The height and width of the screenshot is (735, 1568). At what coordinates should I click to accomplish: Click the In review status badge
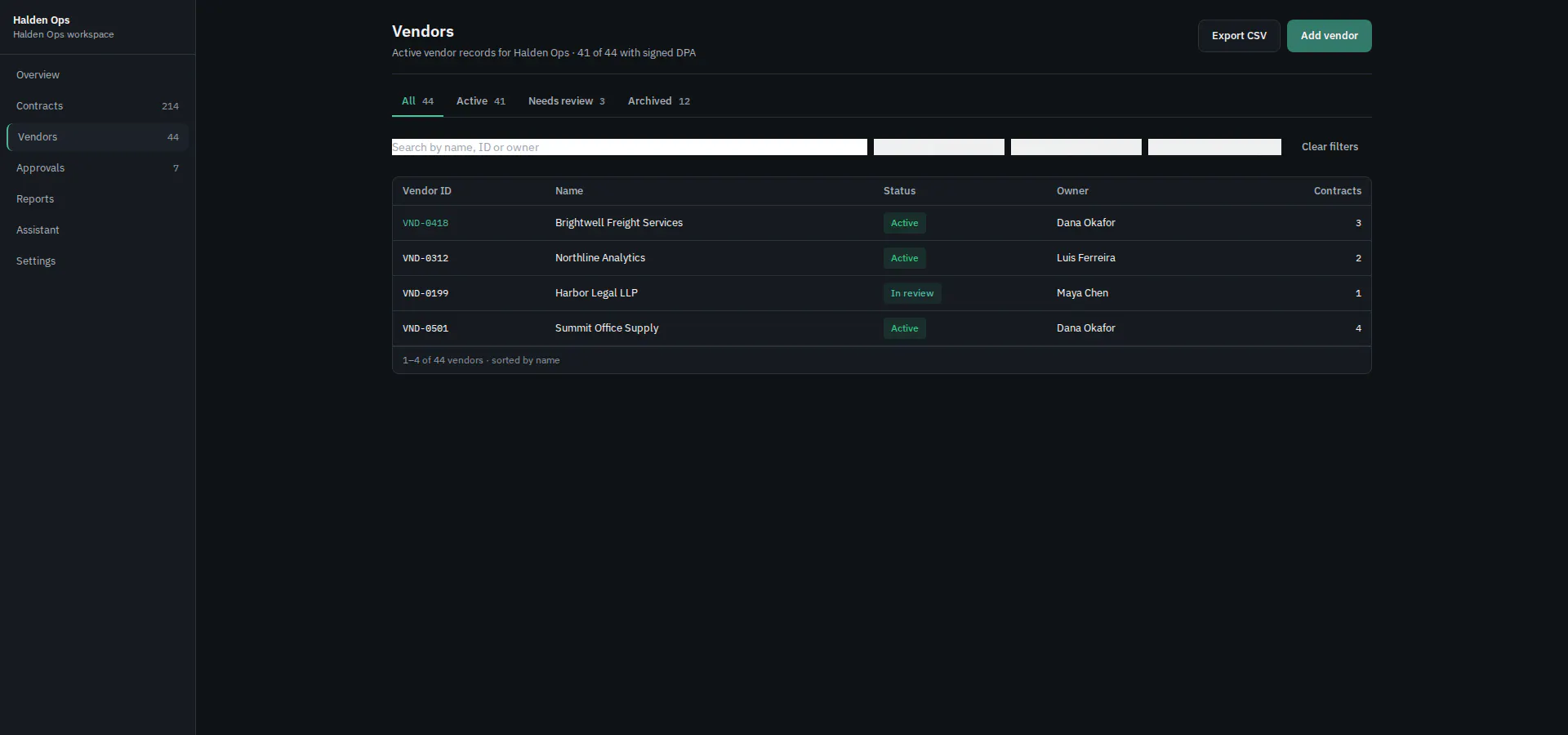pos(912,293)
